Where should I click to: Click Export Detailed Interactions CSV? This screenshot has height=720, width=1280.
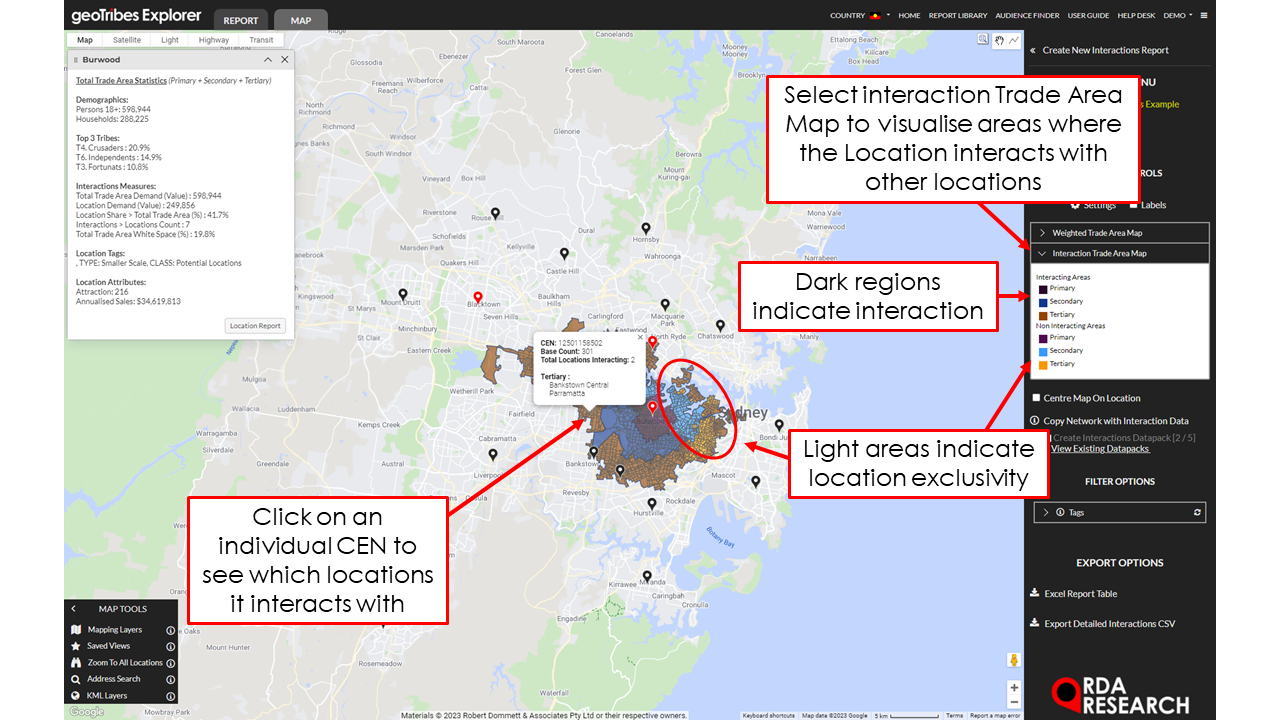tap(1109, 623)
